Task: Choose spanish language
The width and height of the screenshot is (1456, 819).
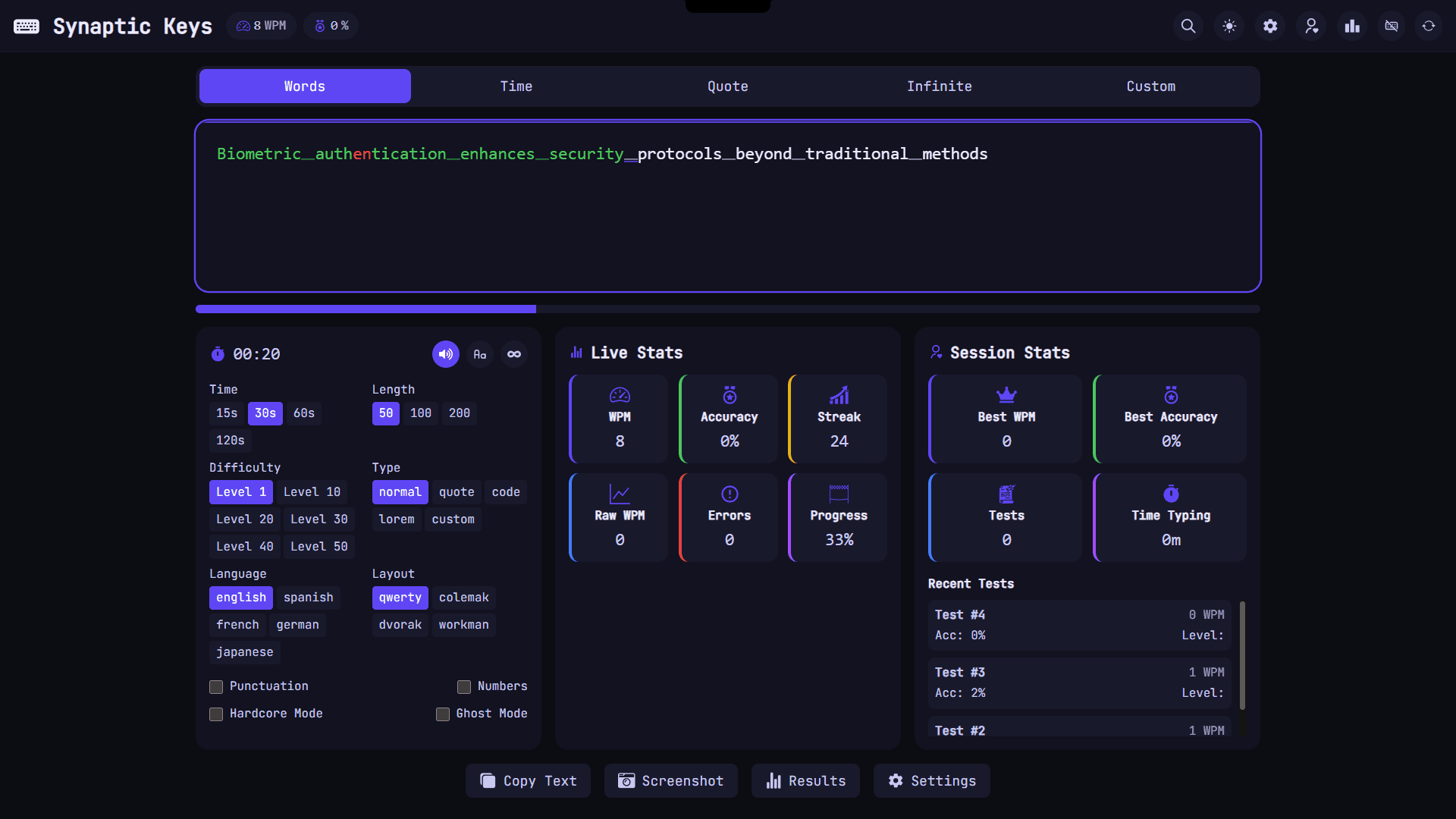Action: point(309,598)
